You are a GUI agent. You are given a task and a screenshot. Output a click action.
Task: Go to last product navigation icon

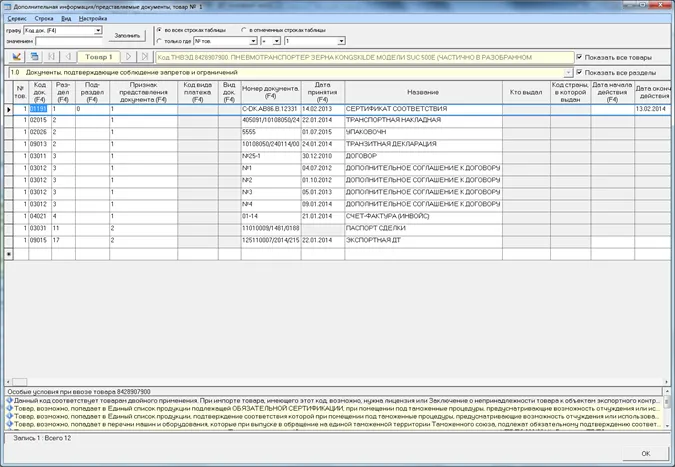(x=145, y=57)
